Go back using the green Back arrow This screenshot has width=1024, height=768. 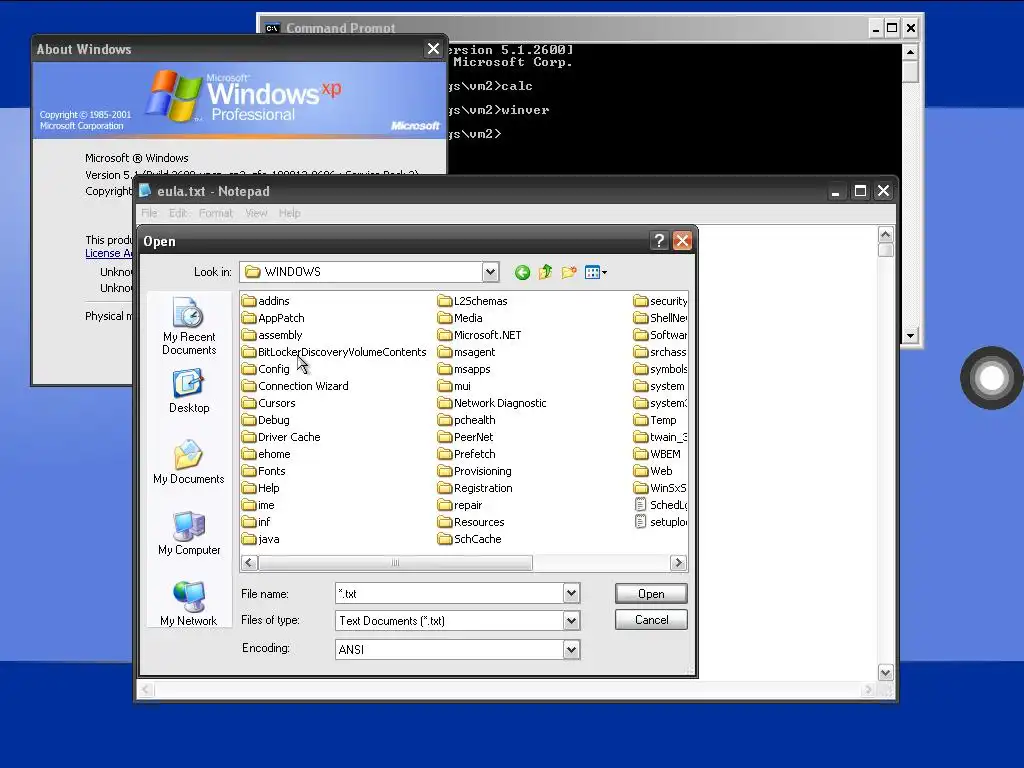522,272
